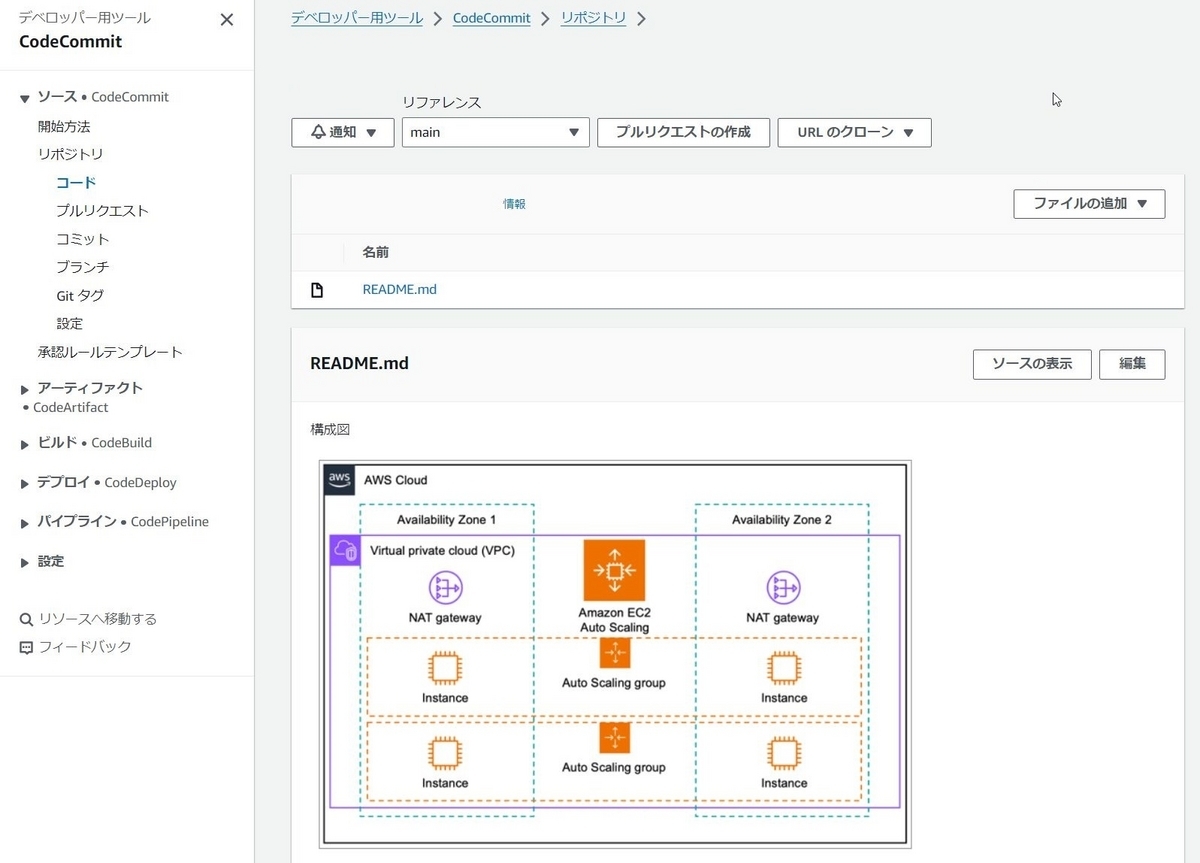Screen dimensions: 1200x863
Task: Click the リファレンス label above dropdown
Action: (x=441, y=103)
